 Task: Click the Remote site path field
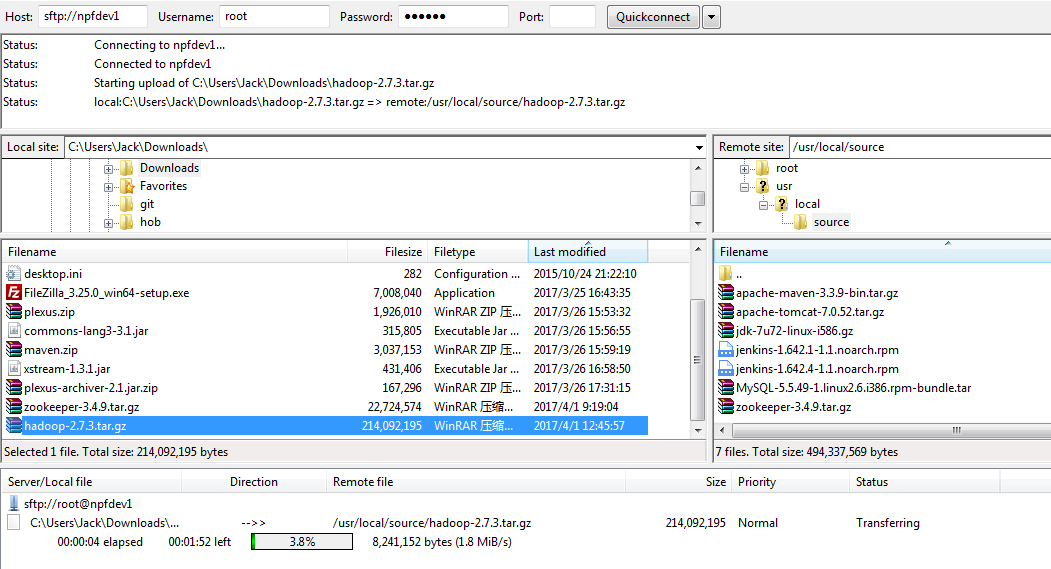(x=920, y=147)
